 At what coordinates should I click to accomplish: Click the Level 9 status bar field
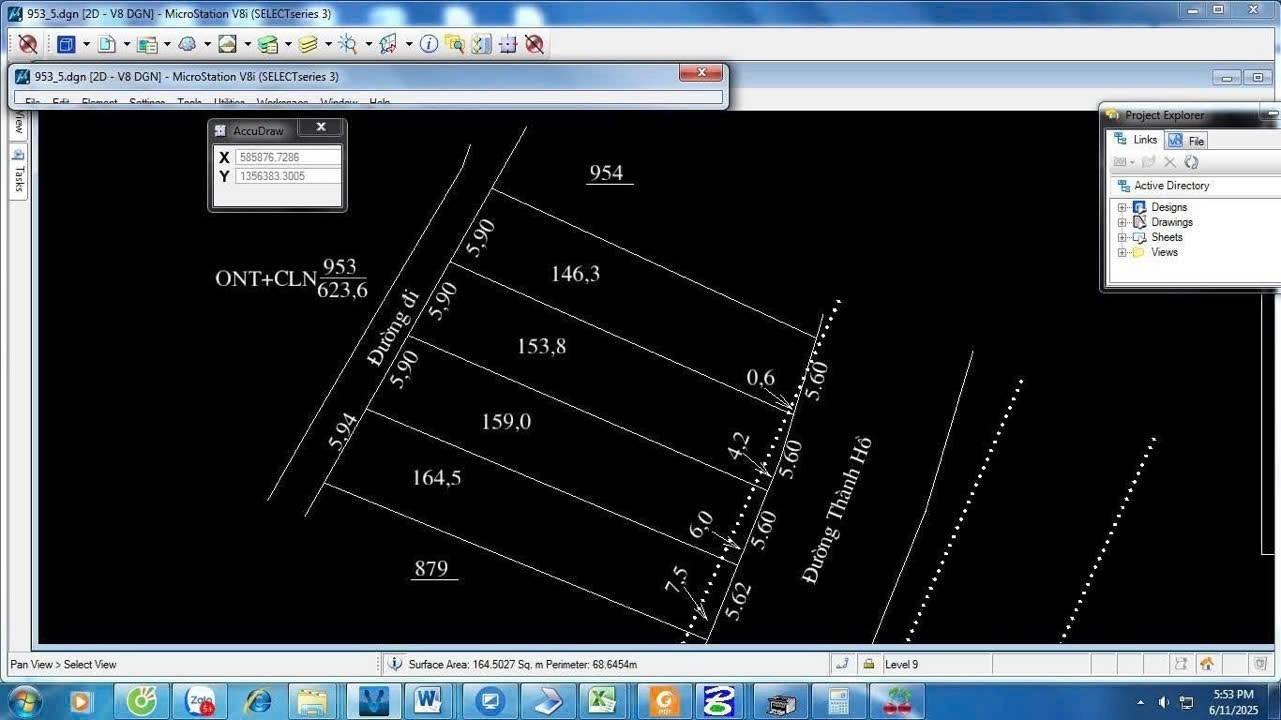point(935,664)
